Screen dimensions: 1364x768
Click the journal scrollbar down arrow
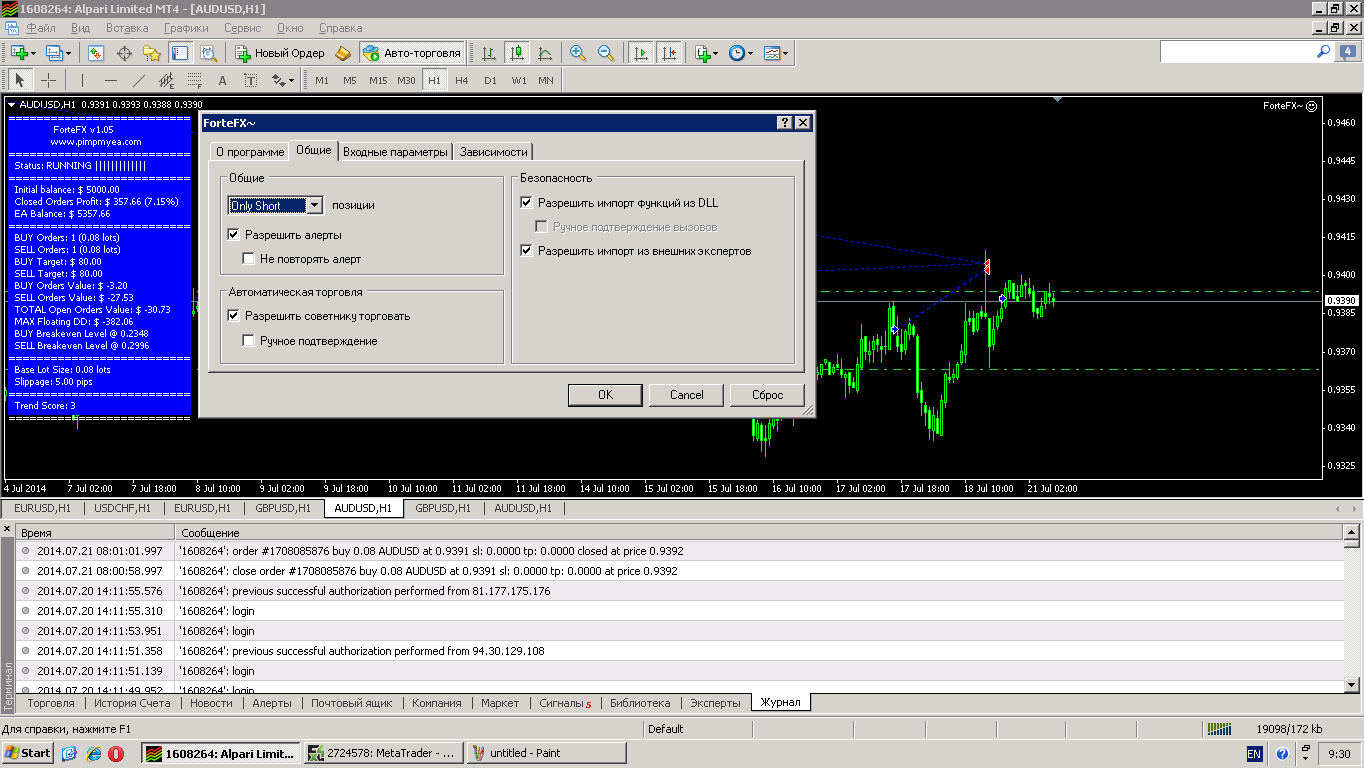tap(1352, 685)
